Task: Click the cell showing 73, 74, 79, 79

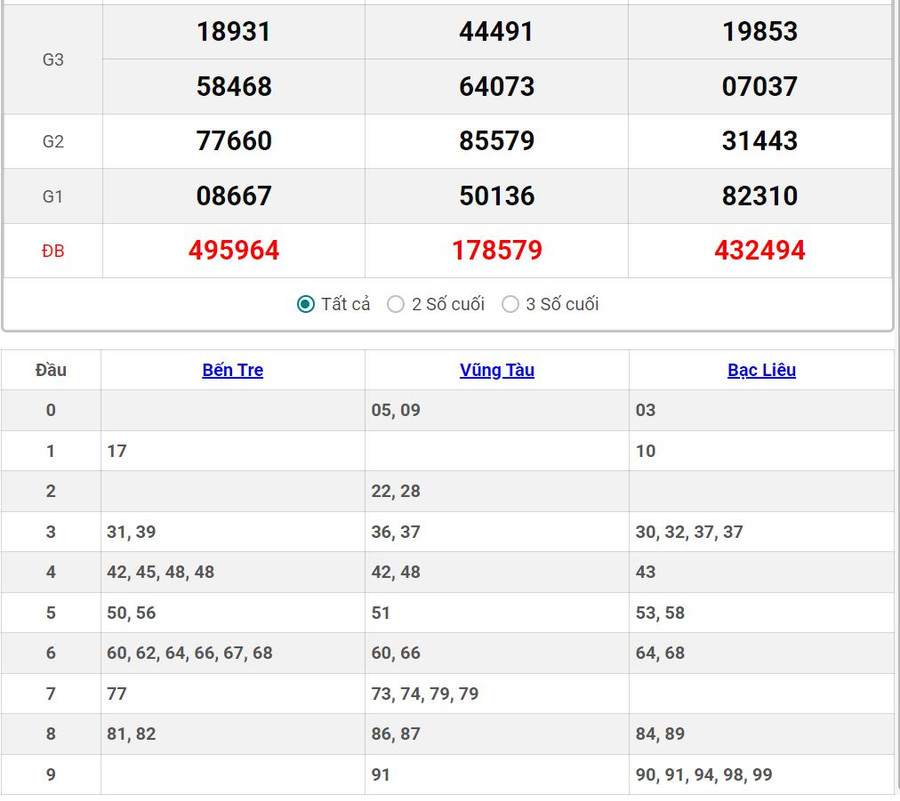Action: pos(425,694)
